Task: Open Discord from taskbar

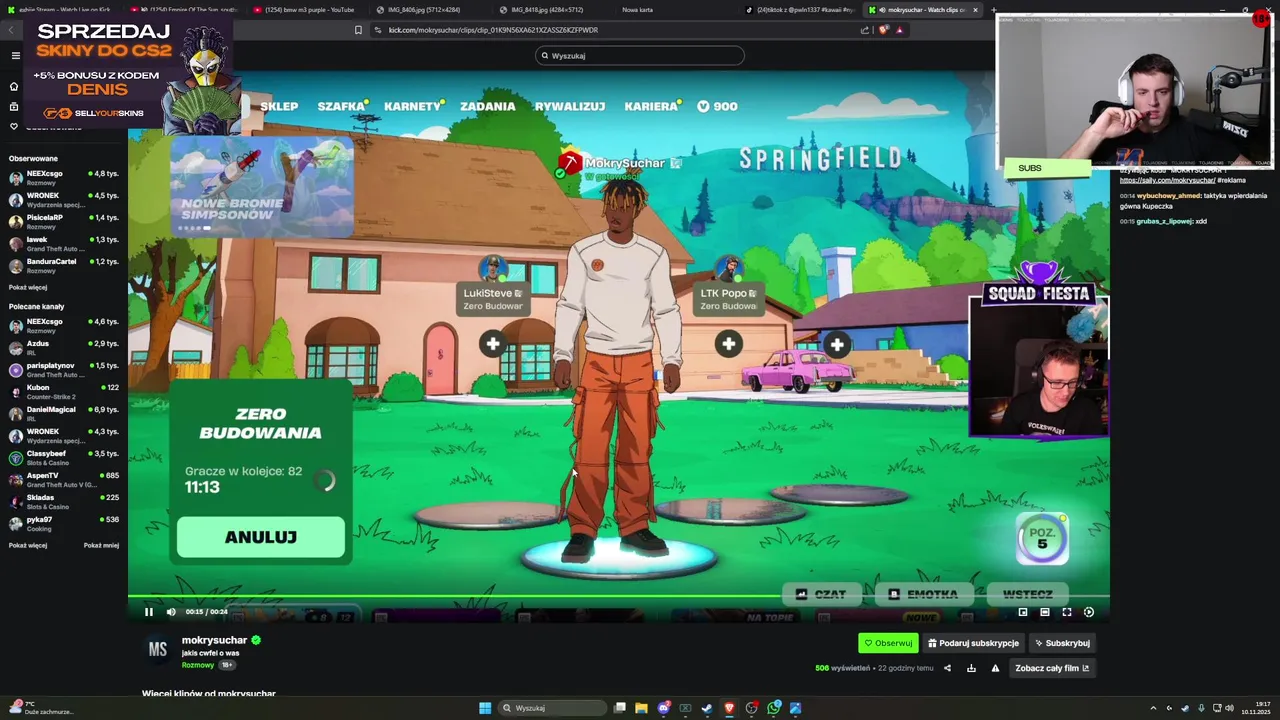Action: [x=663, y=708]
